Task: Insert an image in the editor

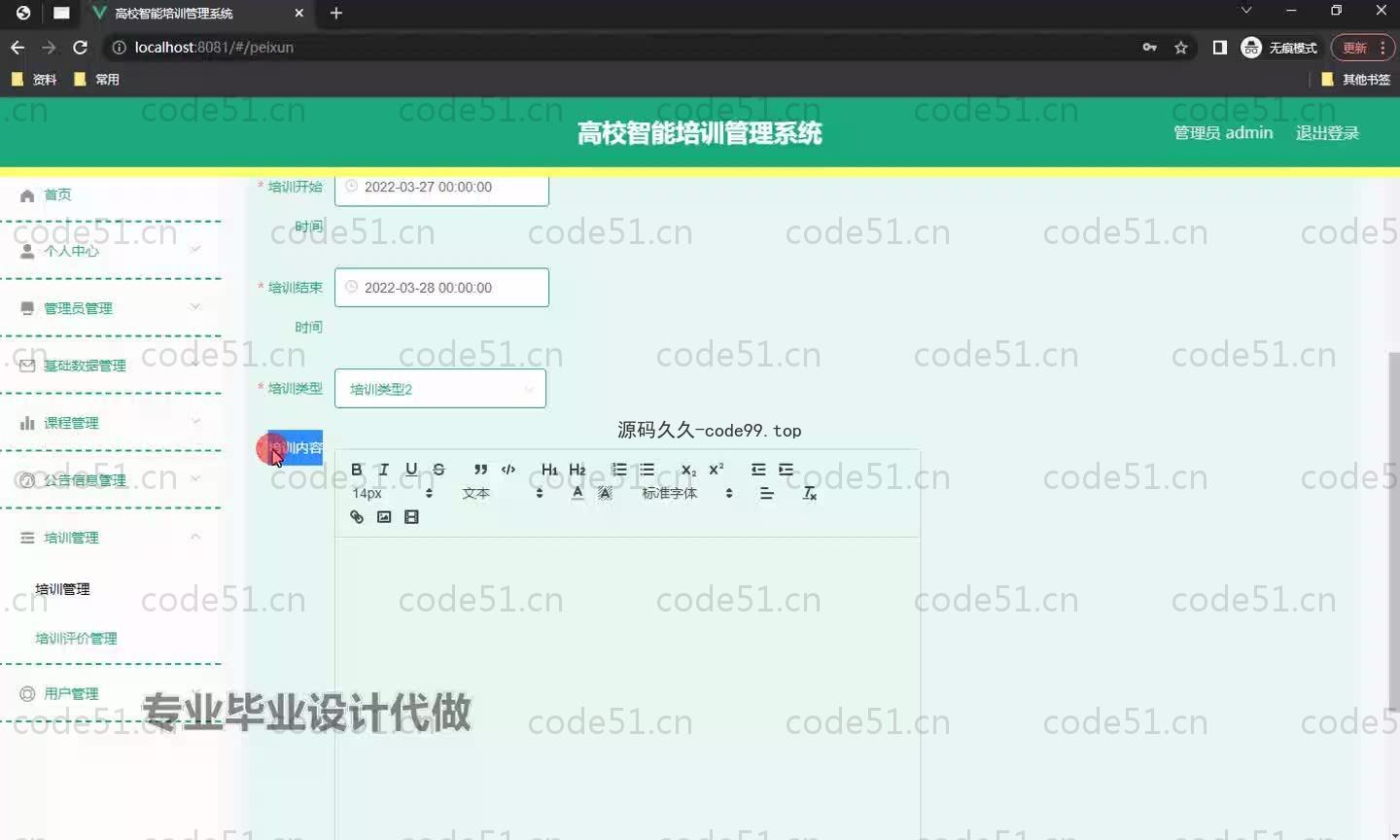Action: point(384,517)
